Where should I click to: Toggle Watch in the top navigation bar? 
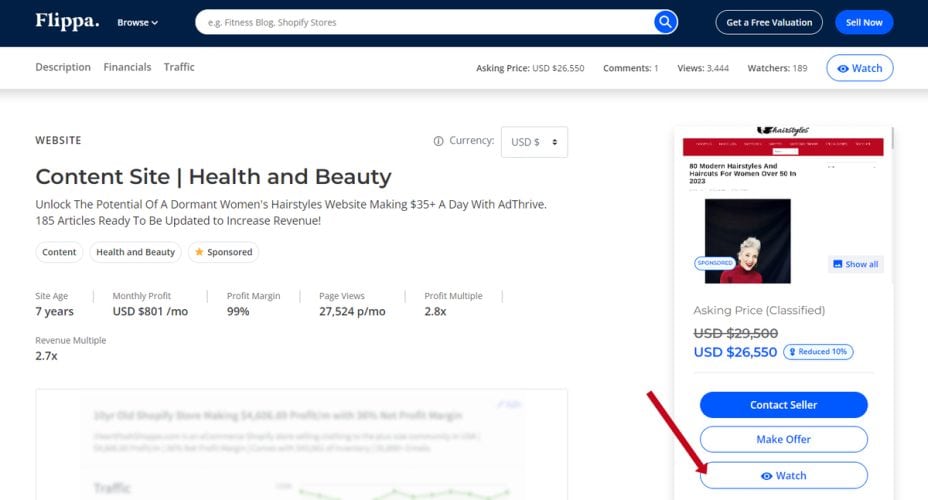[859, 68]
